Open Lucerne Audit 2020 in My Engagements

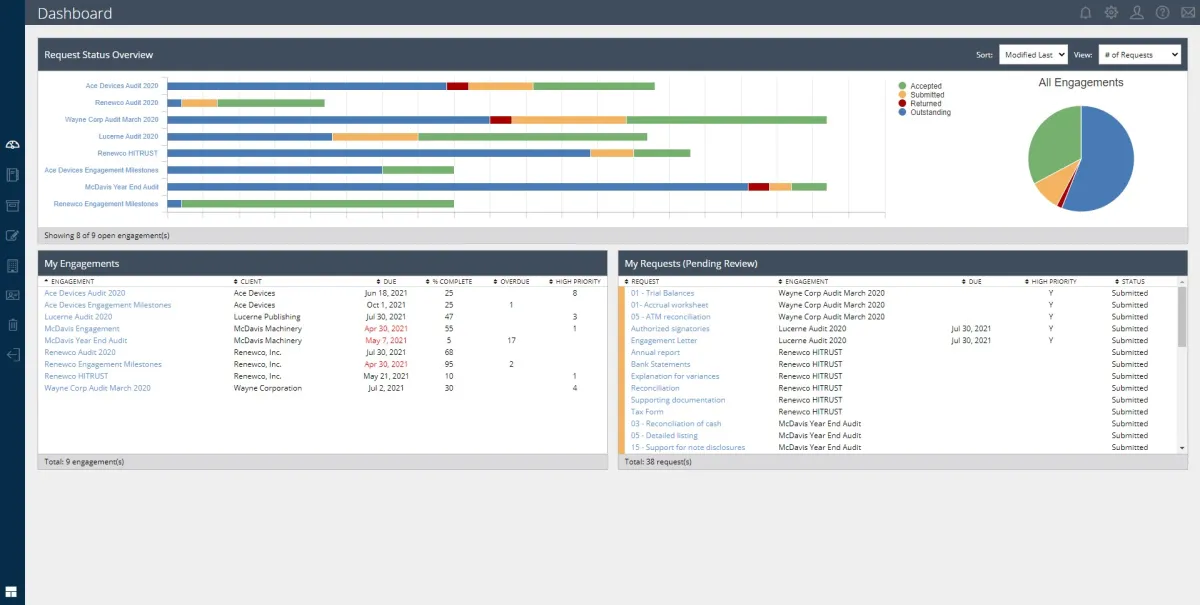pyautogui.click(x=78, y=317)
